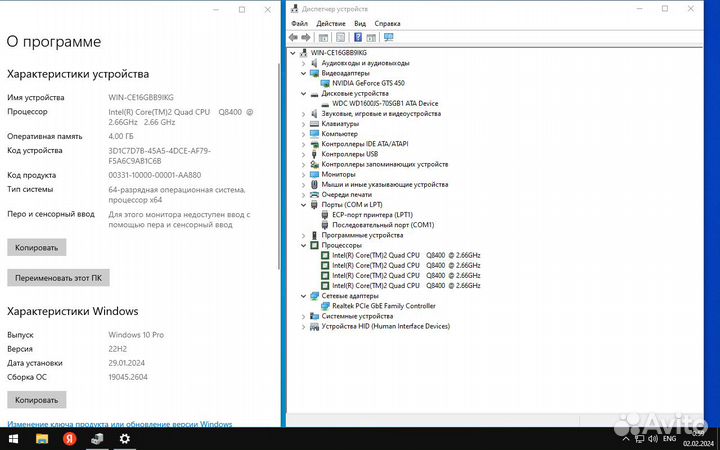Open the Файл menu
Image resolution: width=720 pixels, height=450 pixels.
tap(299, 23)
